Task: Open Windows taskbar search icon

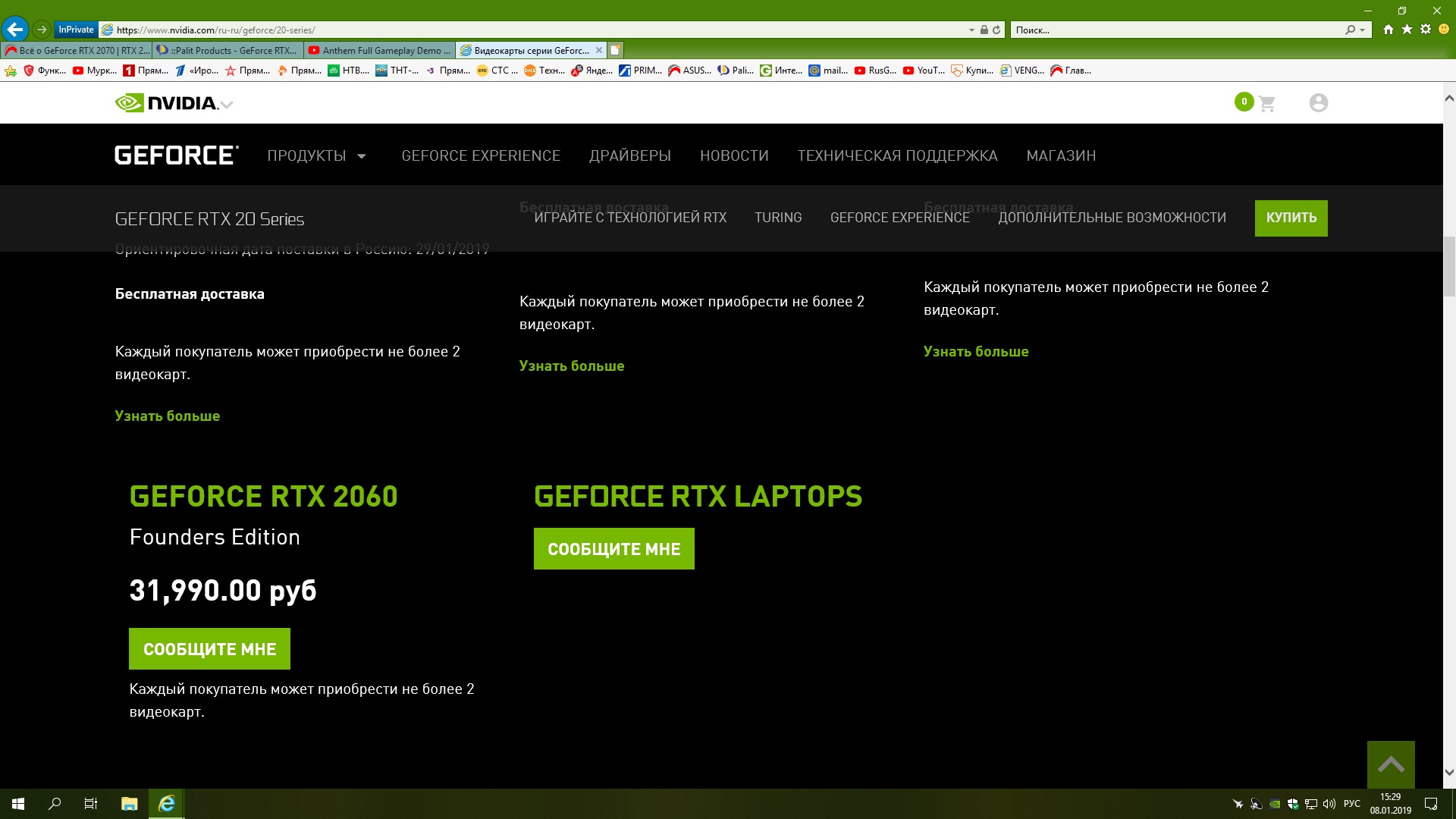Action: click(55, 804)
